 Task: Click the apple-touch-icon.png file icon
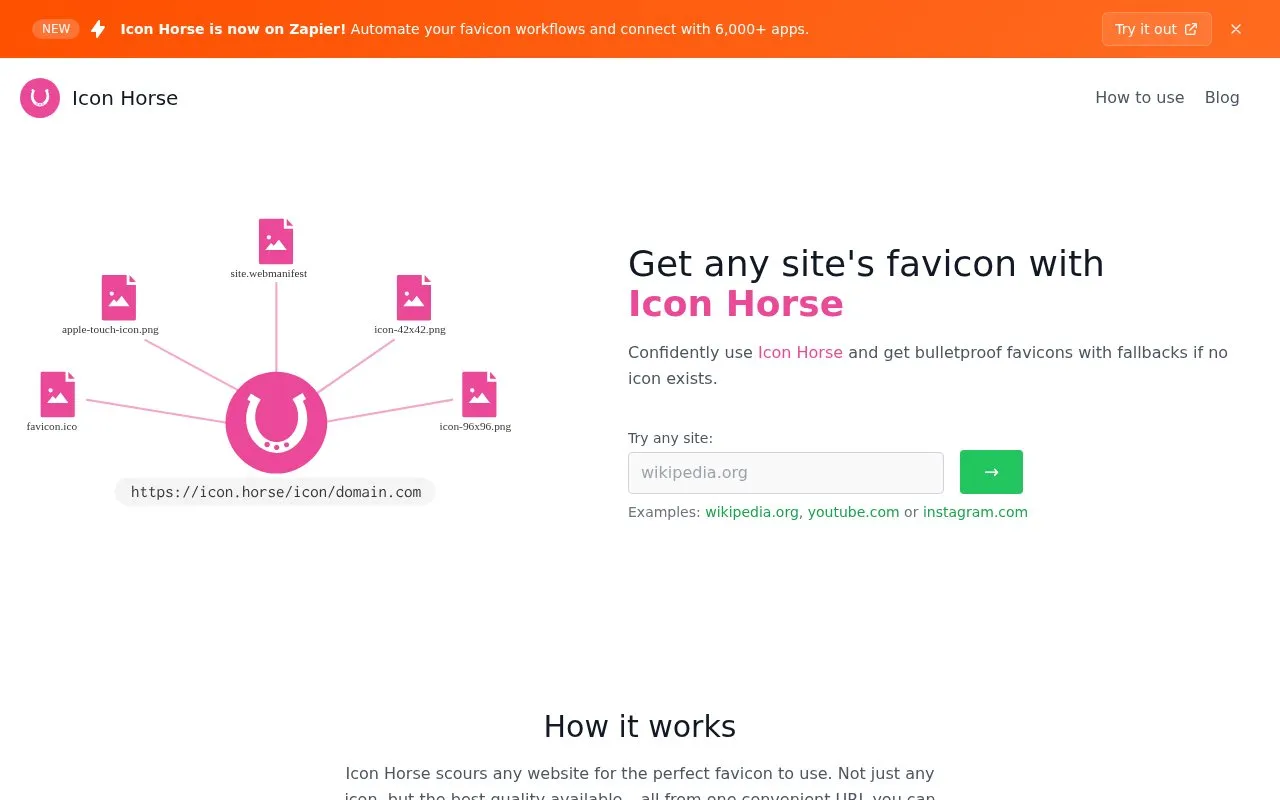point(119,297)
